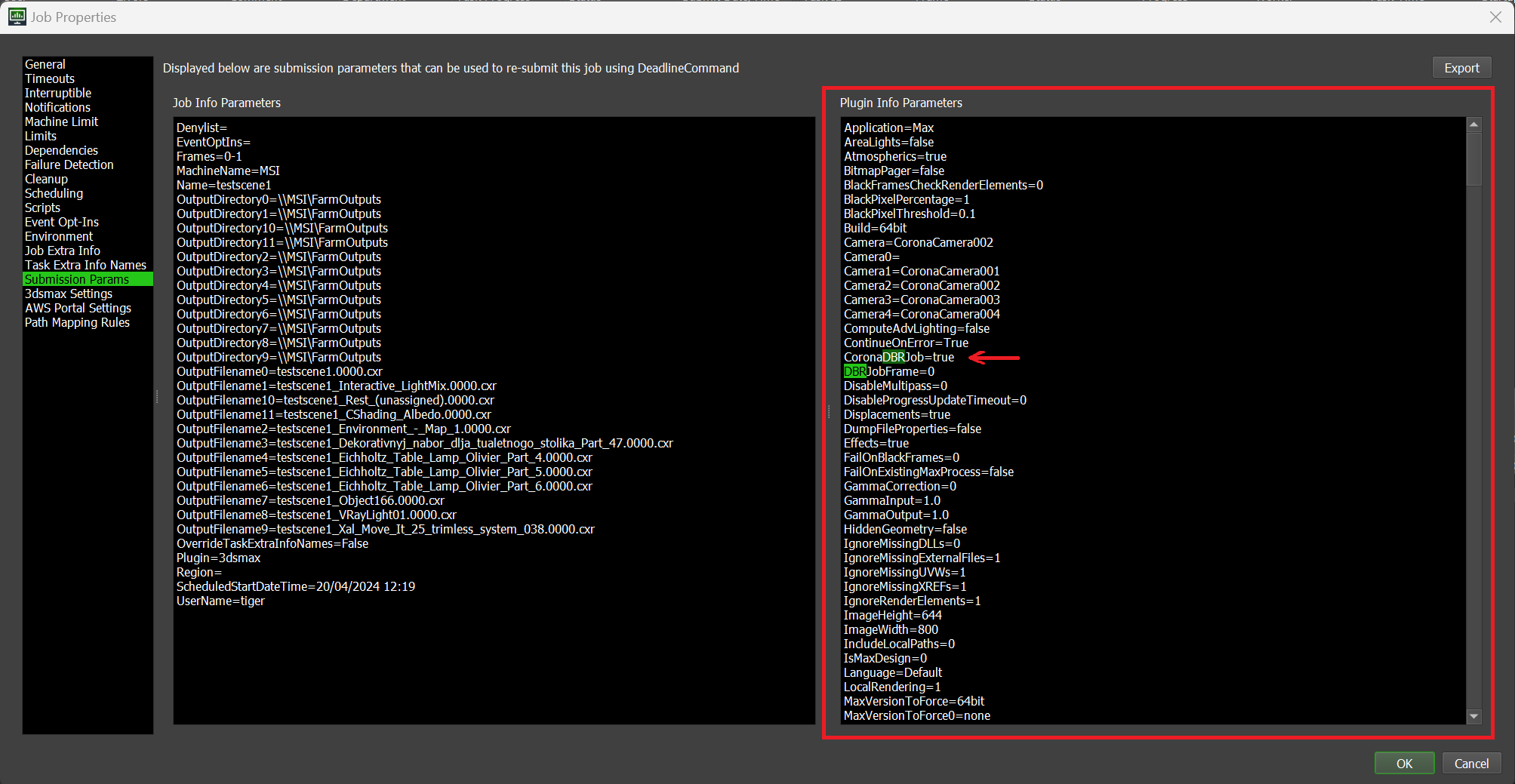Click the Export button
The image size is (1515, 784).
click(1461, 68)
